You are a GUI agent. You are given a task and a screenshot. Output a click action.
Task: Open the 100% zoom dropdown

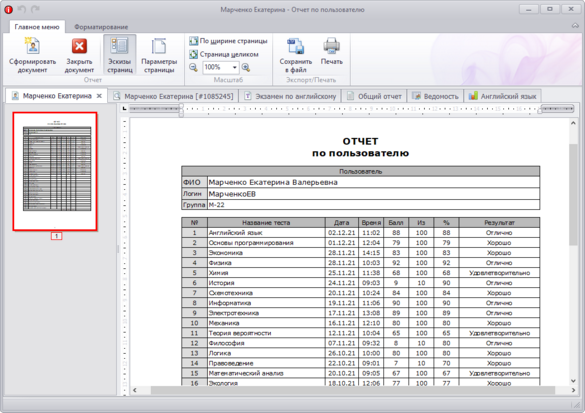click(x=235, y=68)
